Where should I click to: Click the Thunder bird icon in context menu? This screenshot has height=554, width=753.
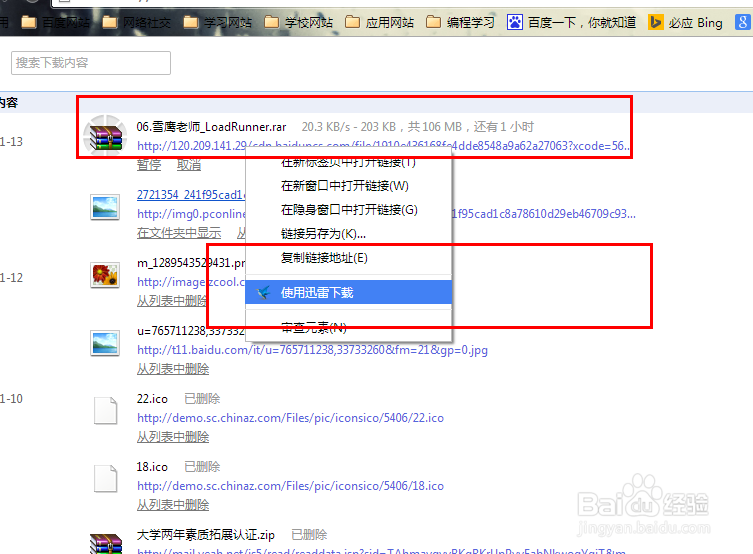click(263, 292)
